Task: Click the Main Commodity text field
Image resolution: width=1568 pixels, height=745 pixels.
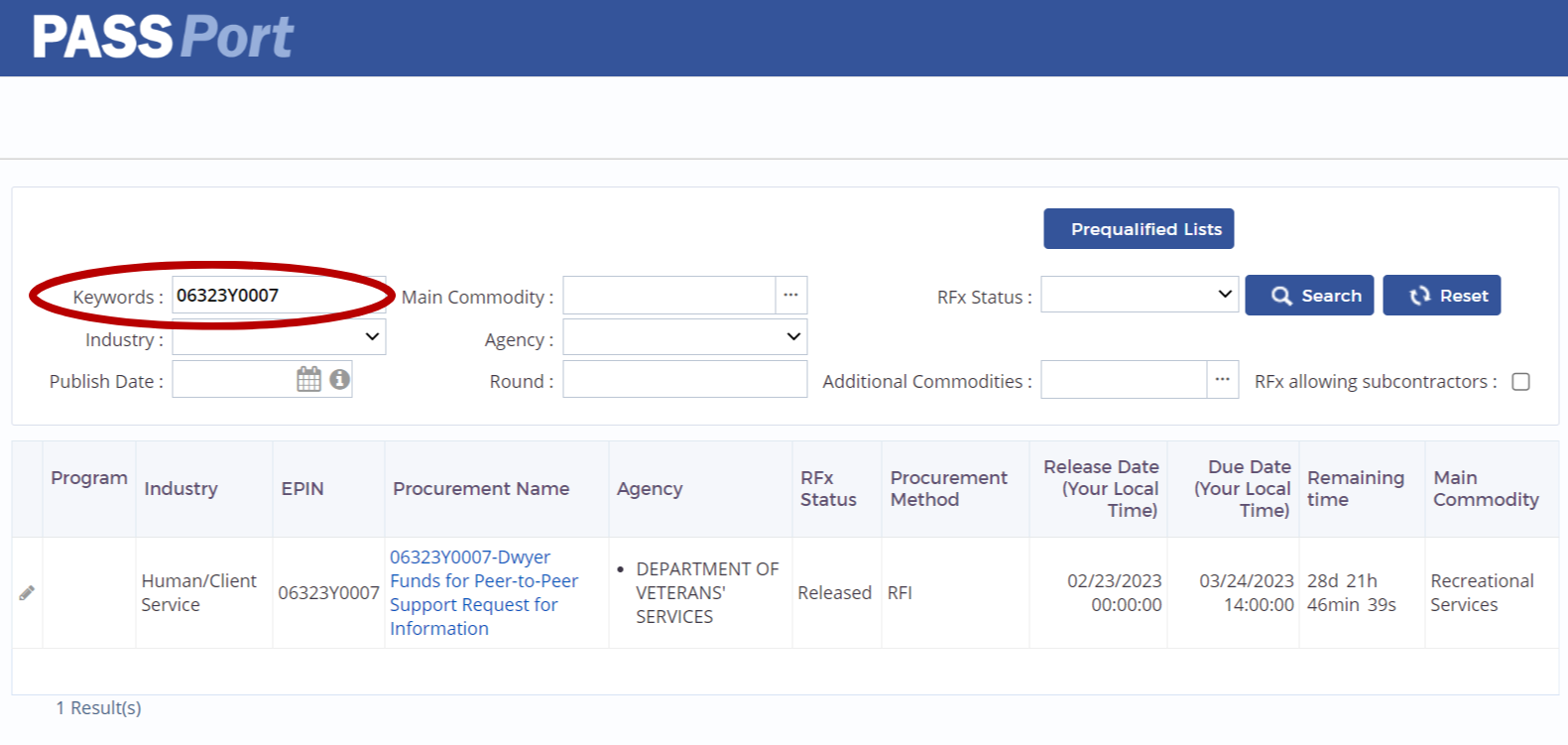Action: 668,296
